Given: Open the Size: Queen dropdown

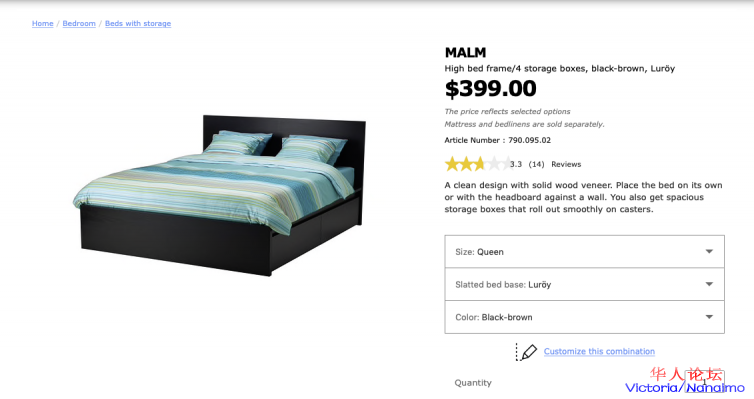Looking at the screenshot, I should 584,251.
